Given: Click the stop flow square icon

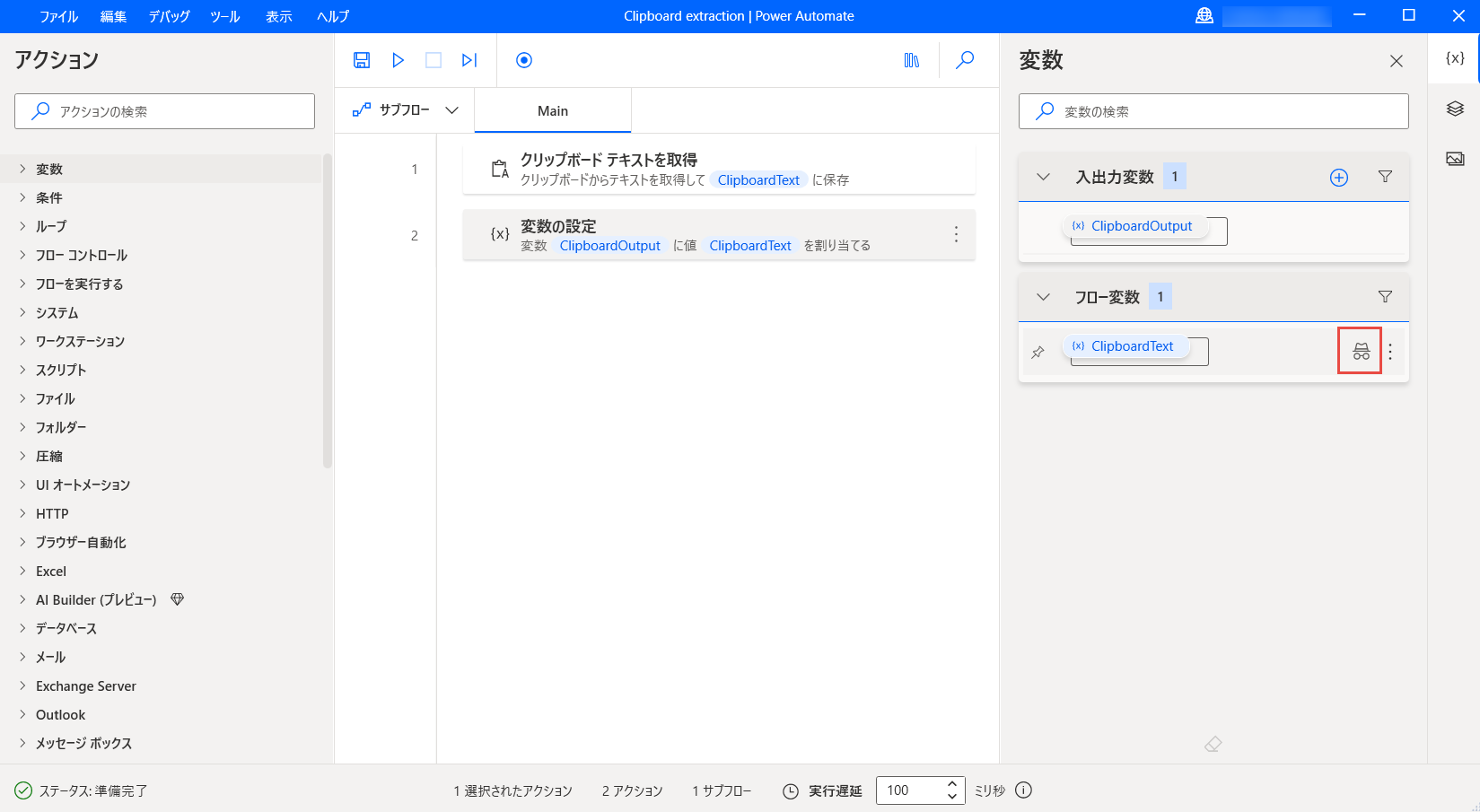Looking at the screenshot, I should tap(433, 60).
